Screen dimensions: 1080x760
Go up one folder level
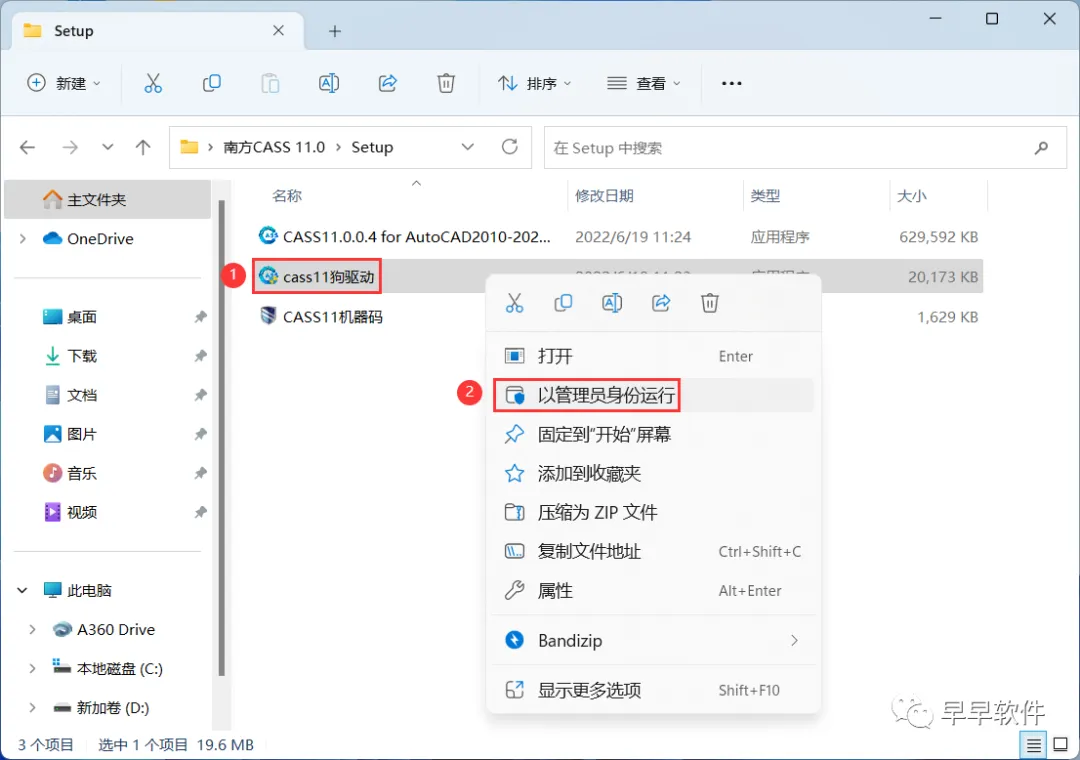tap(143, 147)
